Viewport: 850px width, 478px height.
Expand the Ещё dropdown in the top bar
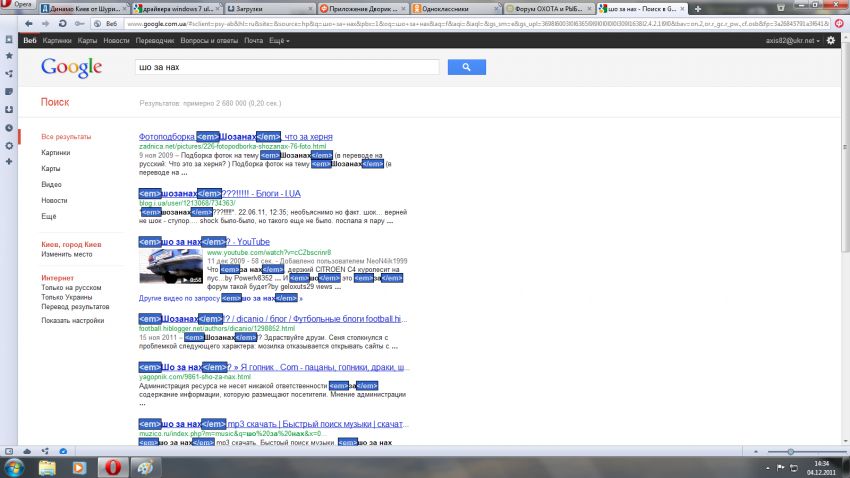279,41
